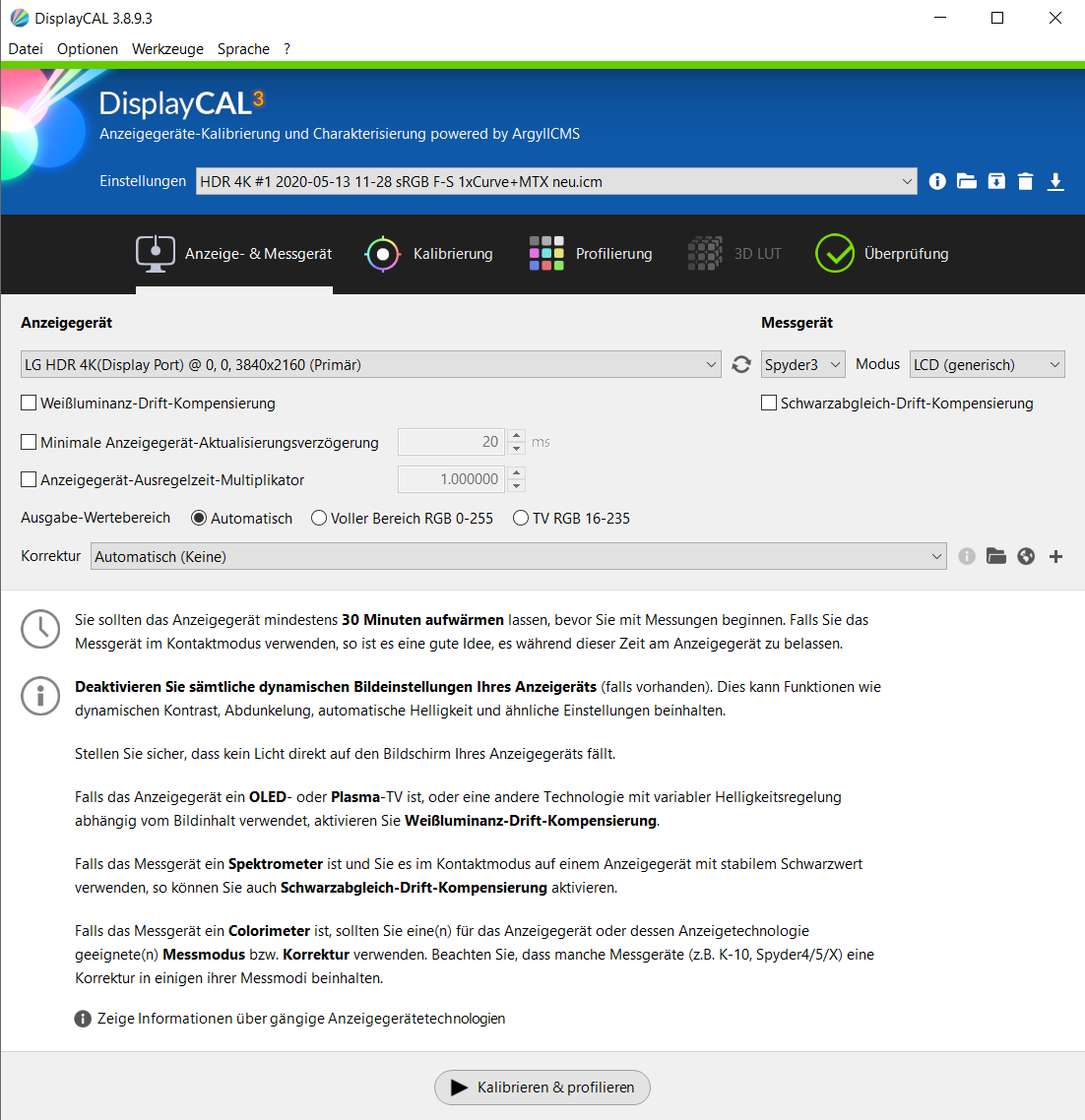This screenshot has height=1120, width=1085.
Task: Click the settings info icon
Action: coord(937,181)
